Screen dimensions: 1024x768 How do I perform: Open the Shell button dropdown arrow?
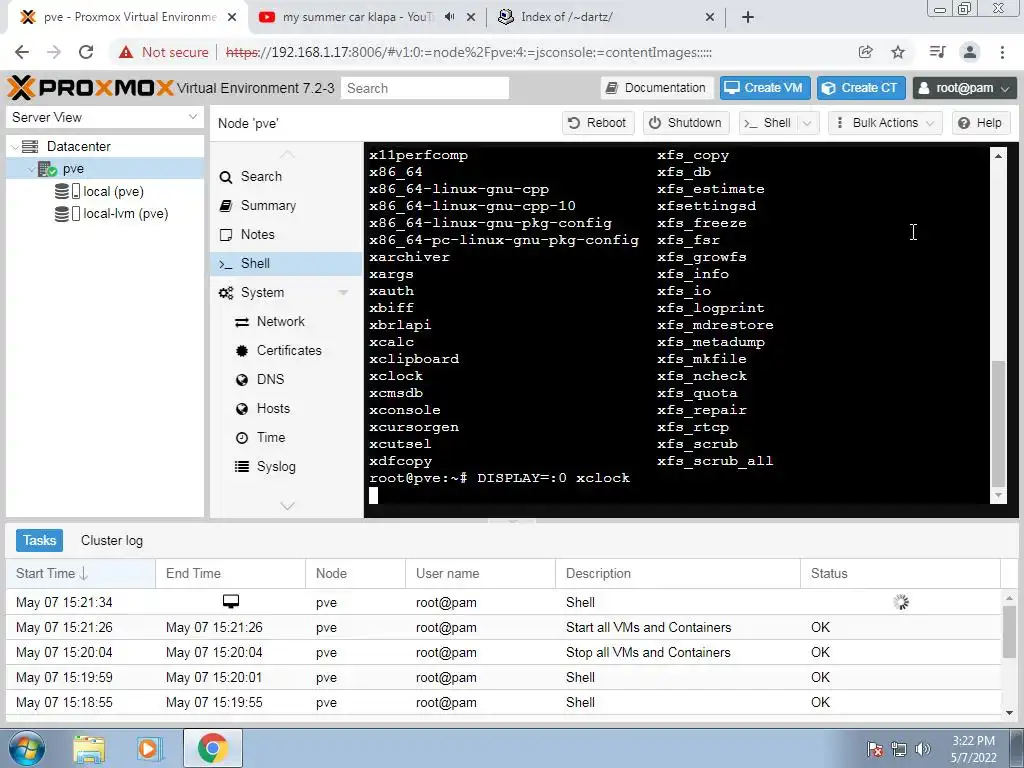pyautogui.click(x=807, y=123)
